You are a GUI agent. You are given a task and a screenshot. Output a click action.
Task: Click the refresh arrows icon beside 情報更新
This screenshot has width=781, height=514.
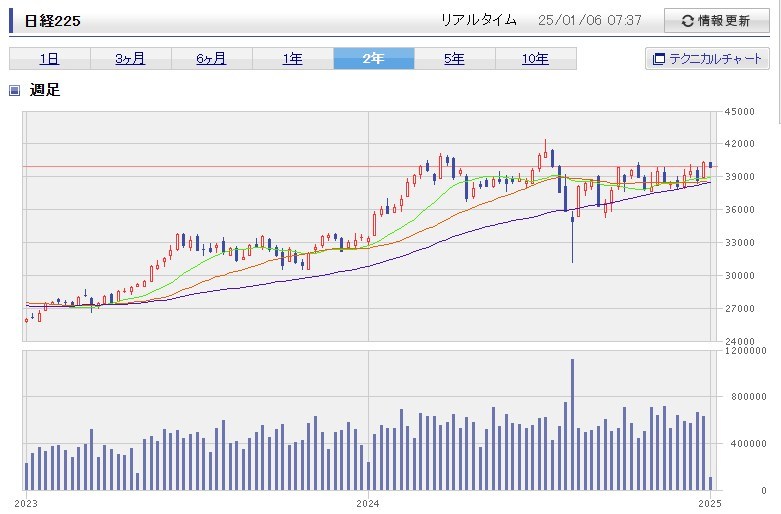point(687,21)
